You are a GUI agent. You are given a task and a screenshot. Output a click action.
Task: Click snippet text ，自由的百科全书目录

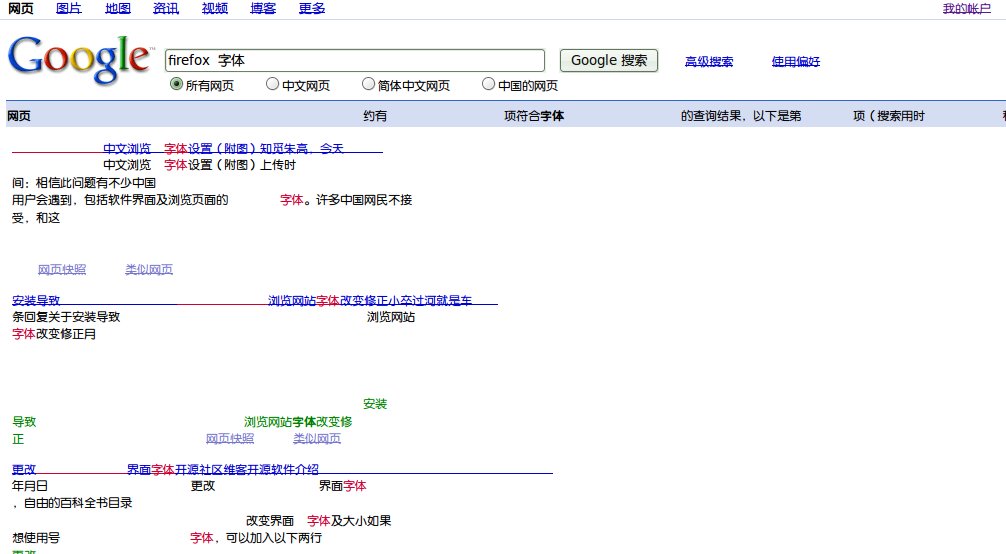coord(72,503)
